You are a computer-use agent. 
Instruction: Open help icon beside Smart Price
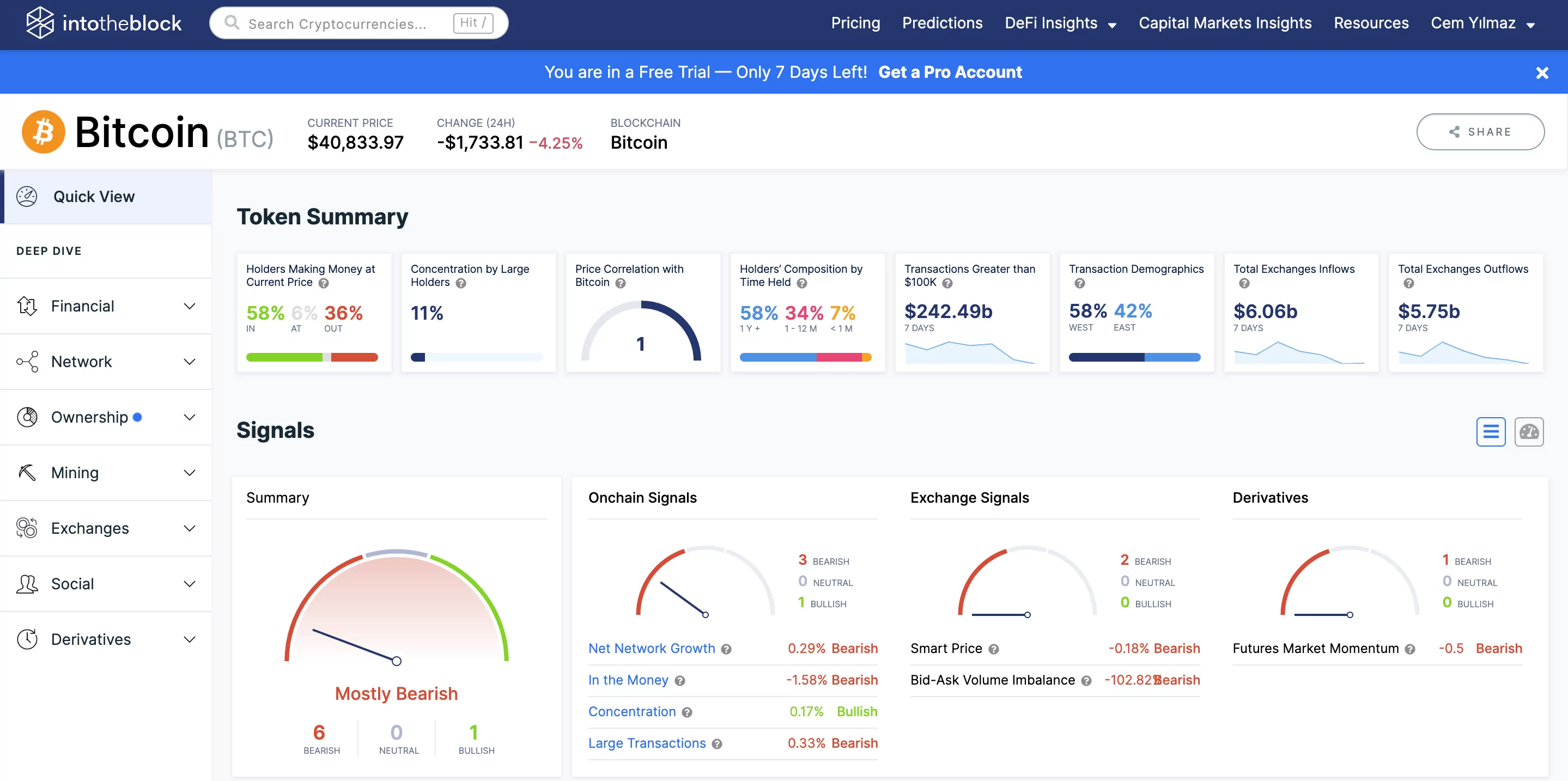tap(993, 650)
